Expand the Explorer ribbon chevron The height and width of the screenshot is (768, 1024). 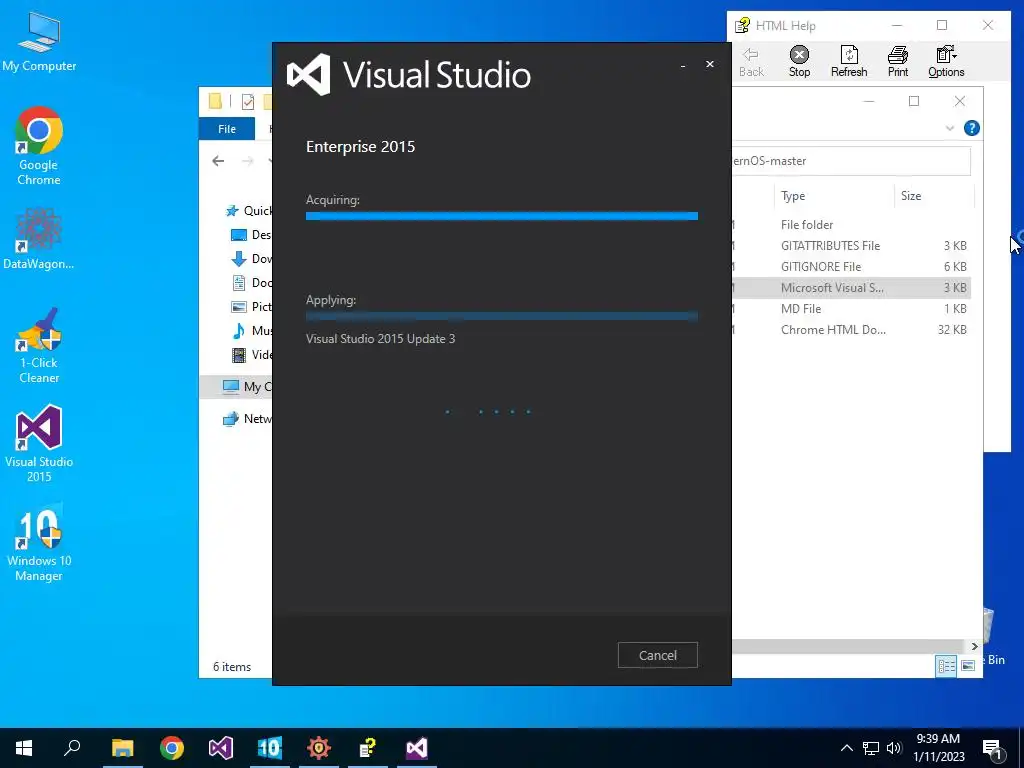point(950,129)
